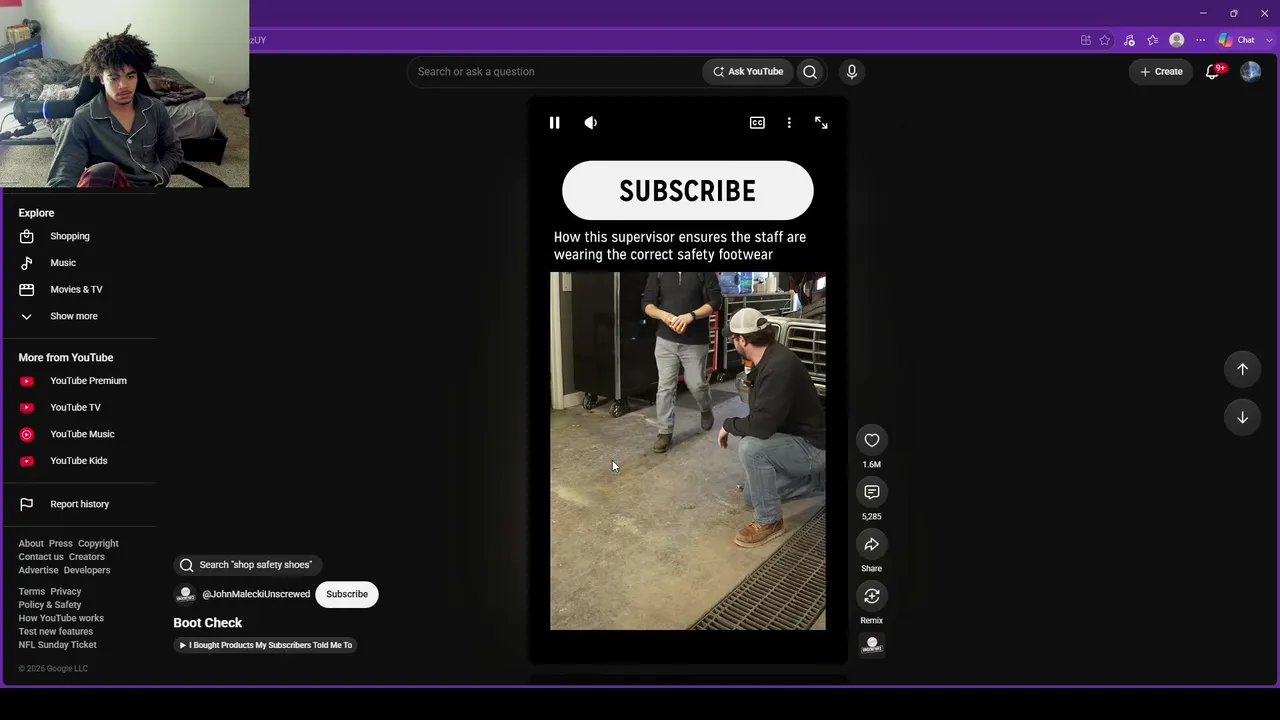Click the clapperboard icon beside Movies & TV

(27, 290)
